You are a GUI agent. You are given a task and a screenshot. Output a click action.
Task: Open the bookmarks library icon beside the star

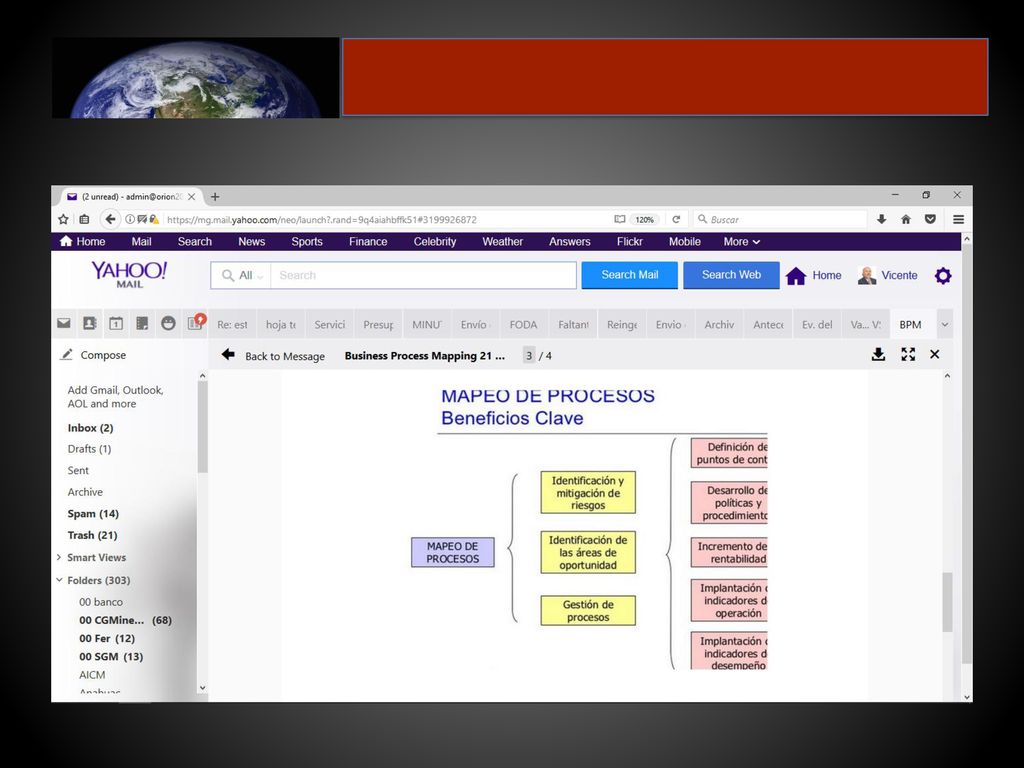(84, 219)
